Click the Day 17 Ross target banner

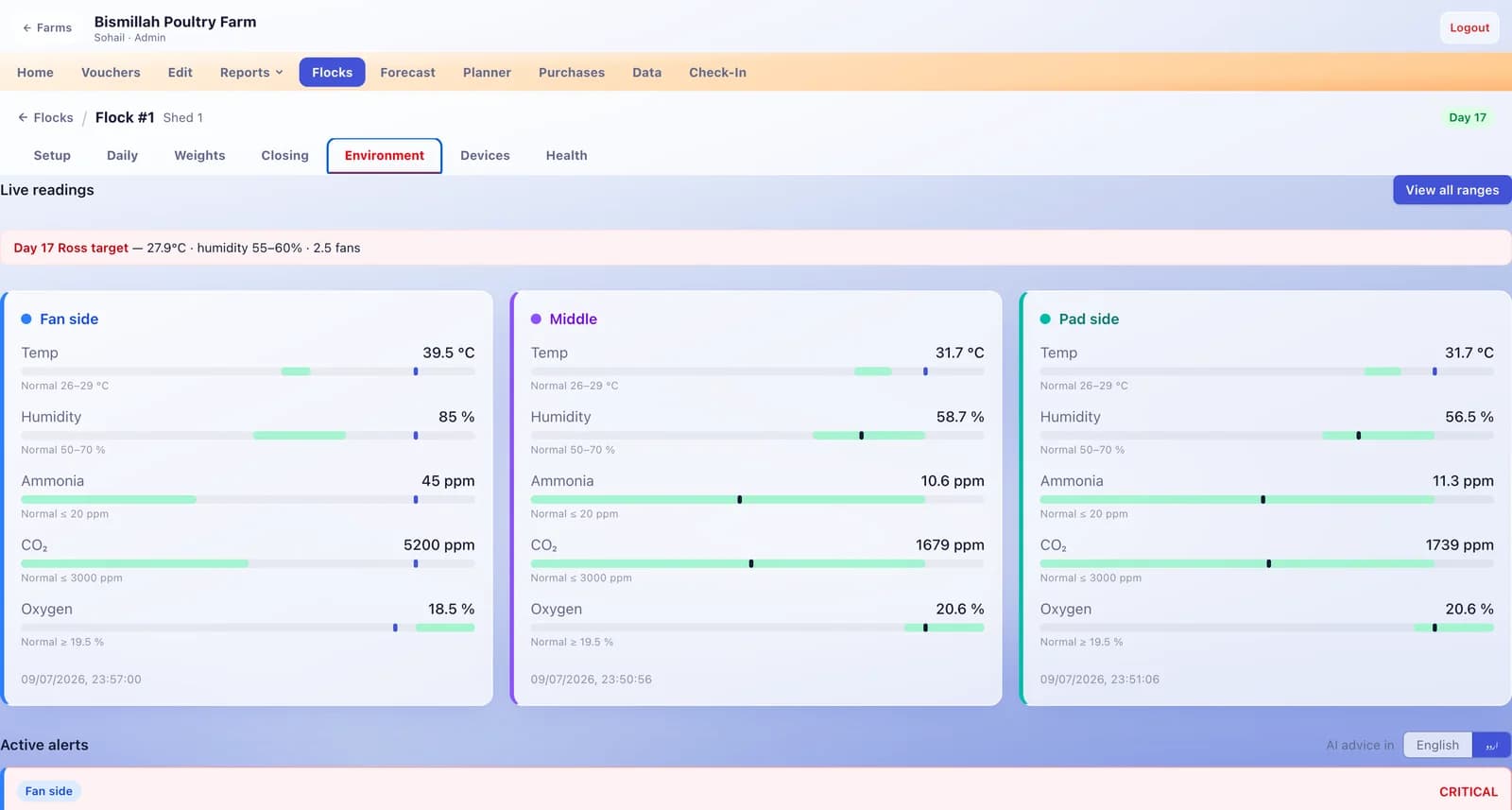(x=755, y=248)
